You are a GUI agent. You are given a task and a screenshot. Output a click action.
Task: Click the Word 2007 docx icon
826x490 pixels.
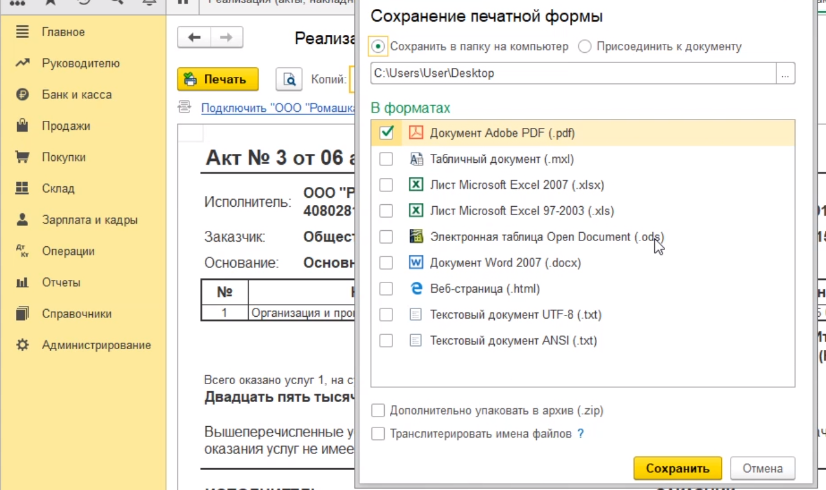pyautogui.click(x=416, y=262)
